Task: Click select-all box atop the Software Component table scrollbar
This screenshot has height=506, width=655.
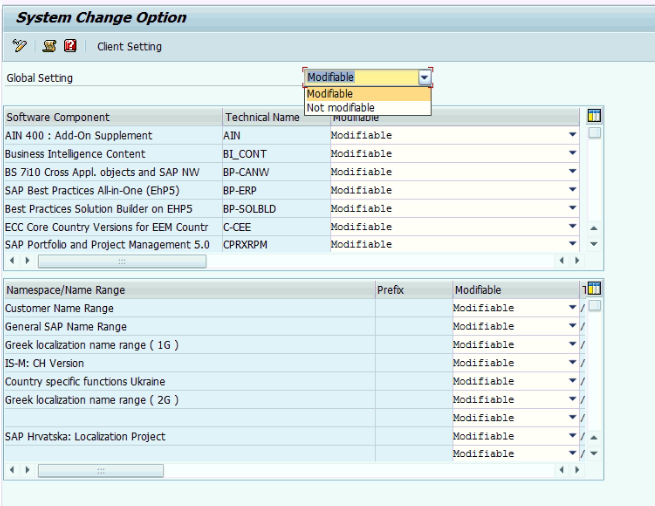Action: click(x=594, y=133)
